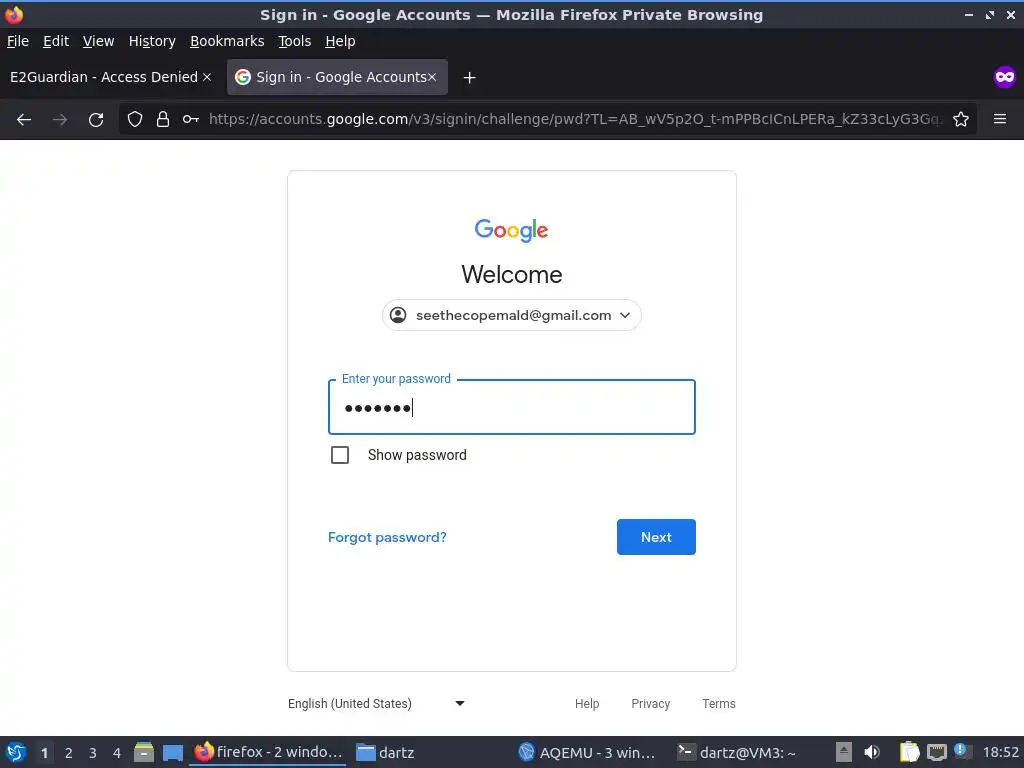Screen dimensions: 1024x768
Task: Click the Google logo
Action: coord(511,230)
